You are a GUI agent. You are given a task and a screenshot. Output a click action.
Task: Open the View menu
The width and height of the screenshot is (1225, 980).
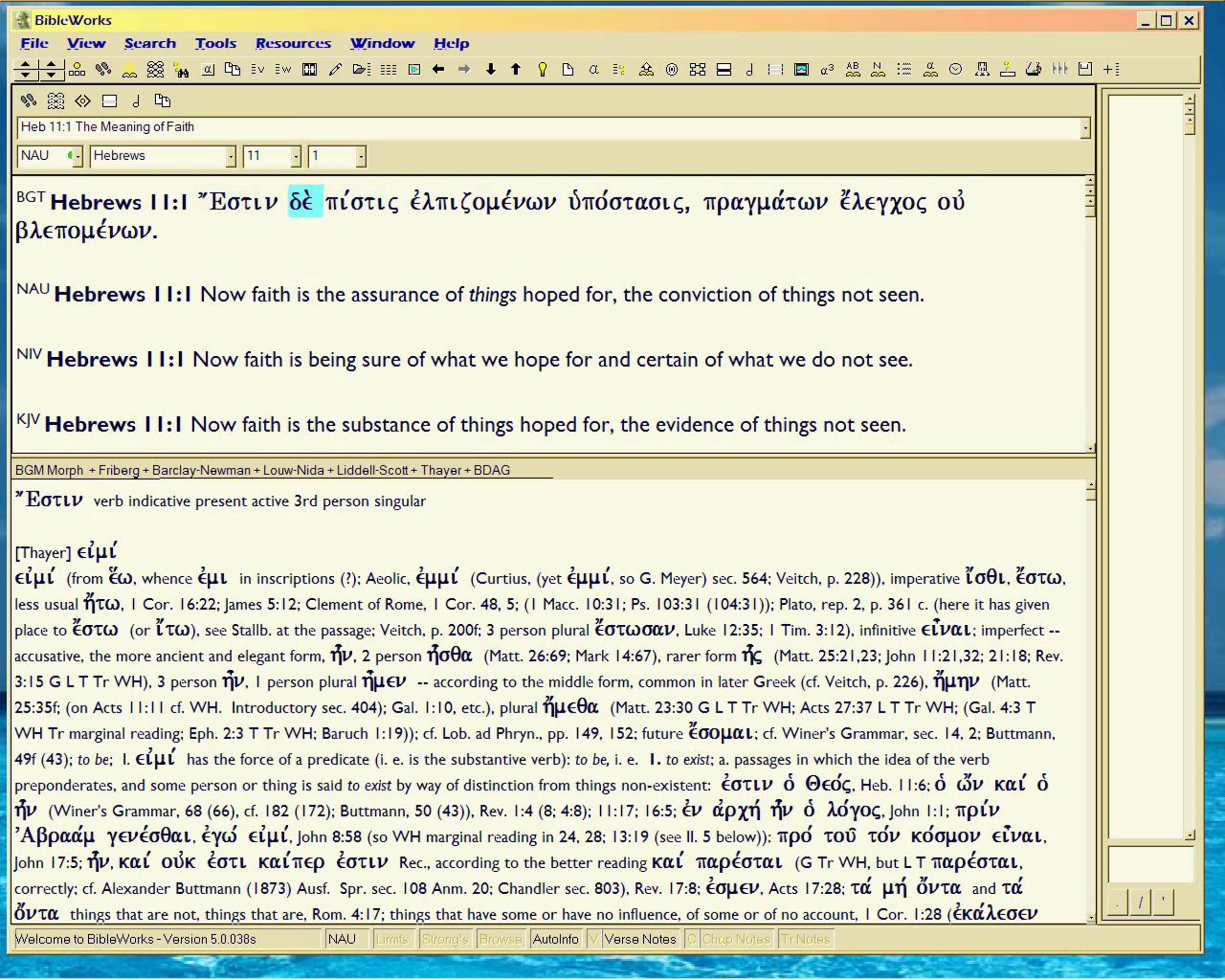pyautogui.click(x=86, y=43)
